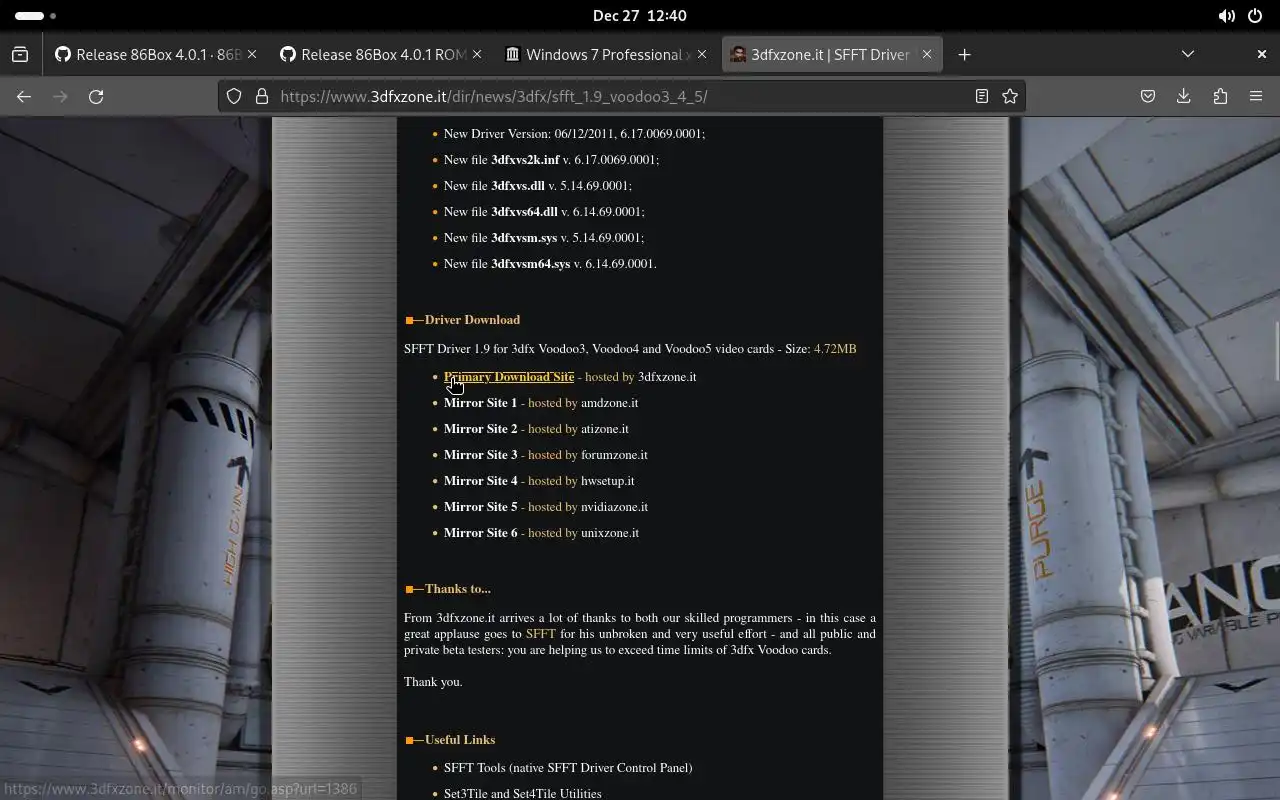The width and height of the screenshot is (1280, 800).
Task: Click the site padlock icon
Action: click(262, 96)
